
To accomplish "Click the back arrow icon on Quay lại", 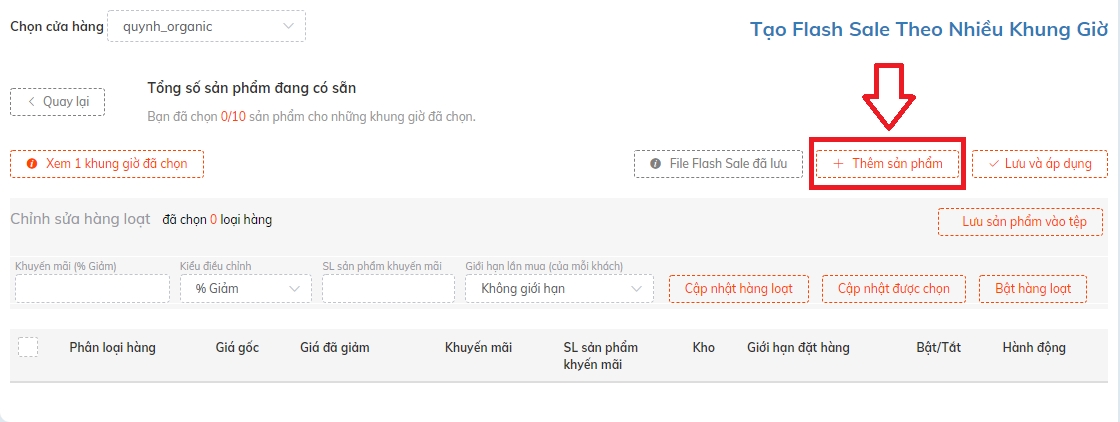I will tap(31, 101).
